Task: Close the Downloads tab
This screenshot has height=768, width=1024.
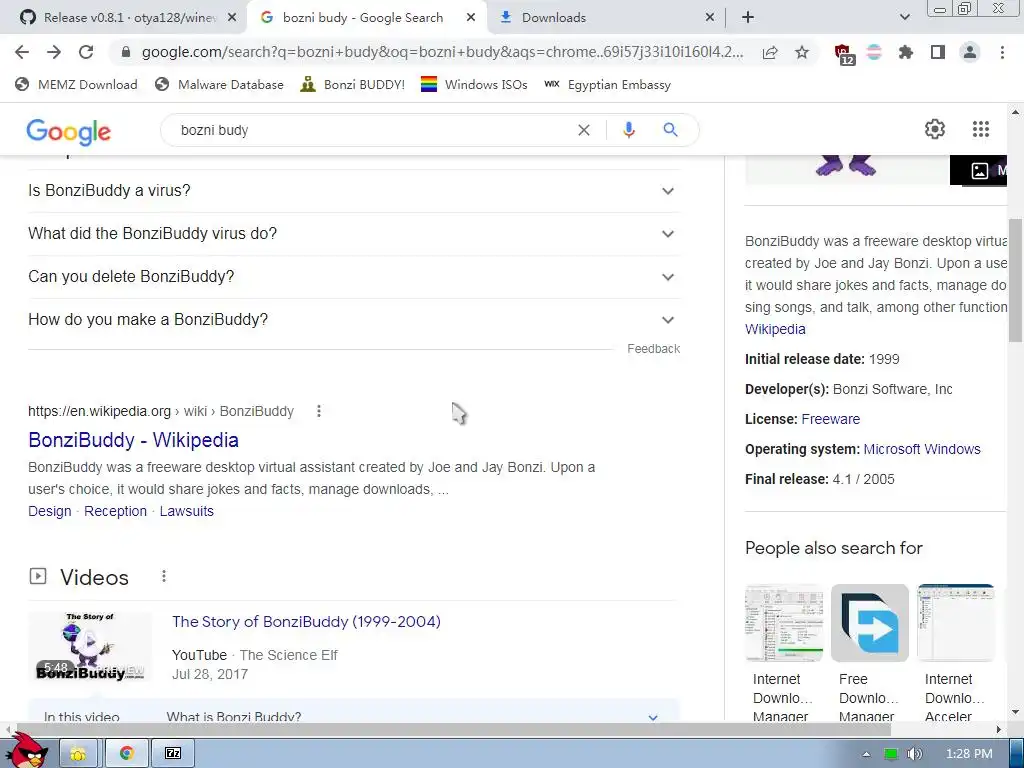Action: coord(710,18)
